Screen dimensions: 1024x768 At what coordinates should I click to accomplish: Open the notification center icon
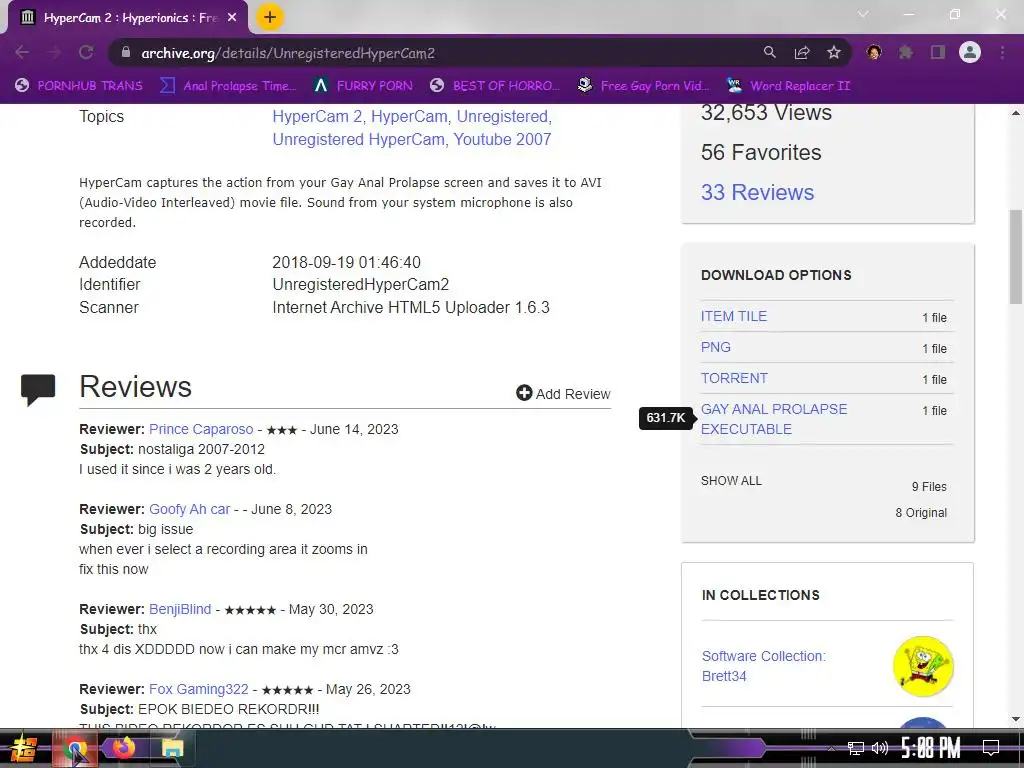pos(991,748)
